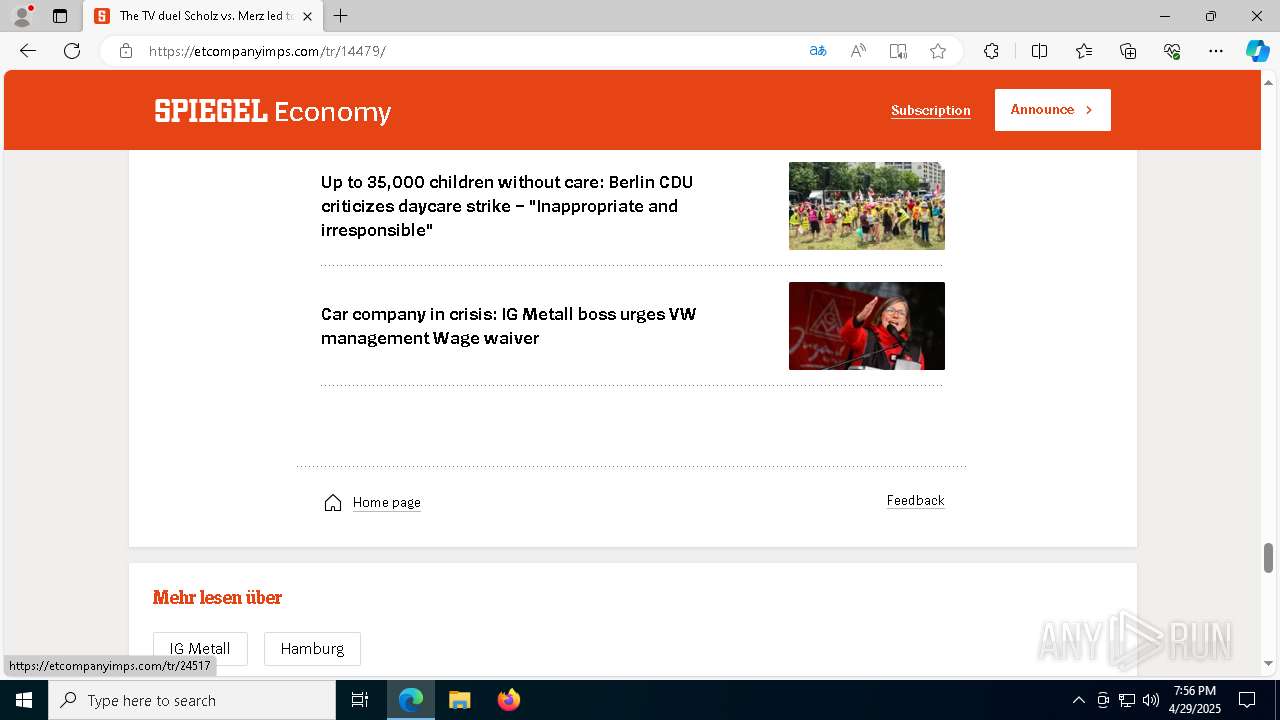Open the tab actions menu icon

tap(60, 16)
